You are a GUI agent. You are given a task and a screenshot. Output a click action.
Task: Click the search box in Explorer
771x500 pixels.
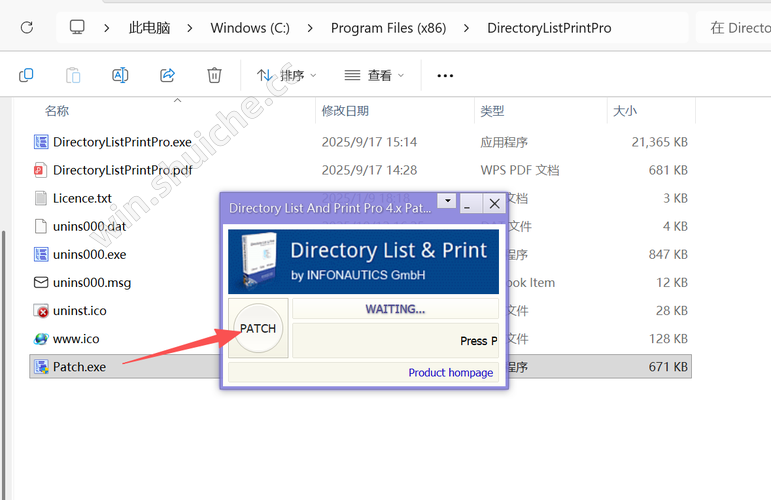click(738, 28)
